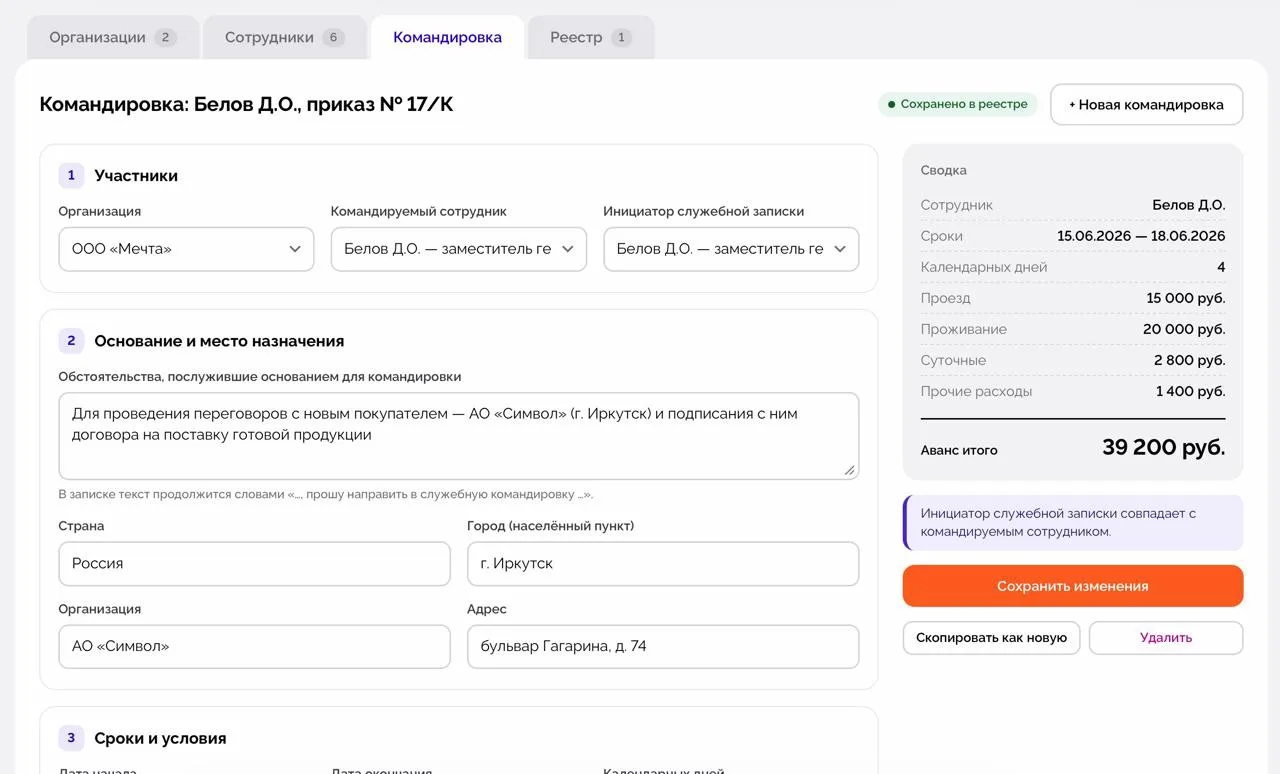Screen dimensions: 1280x774
Task: Click the destination Организация field АО «Символ»
Action: tap(255, 647)
